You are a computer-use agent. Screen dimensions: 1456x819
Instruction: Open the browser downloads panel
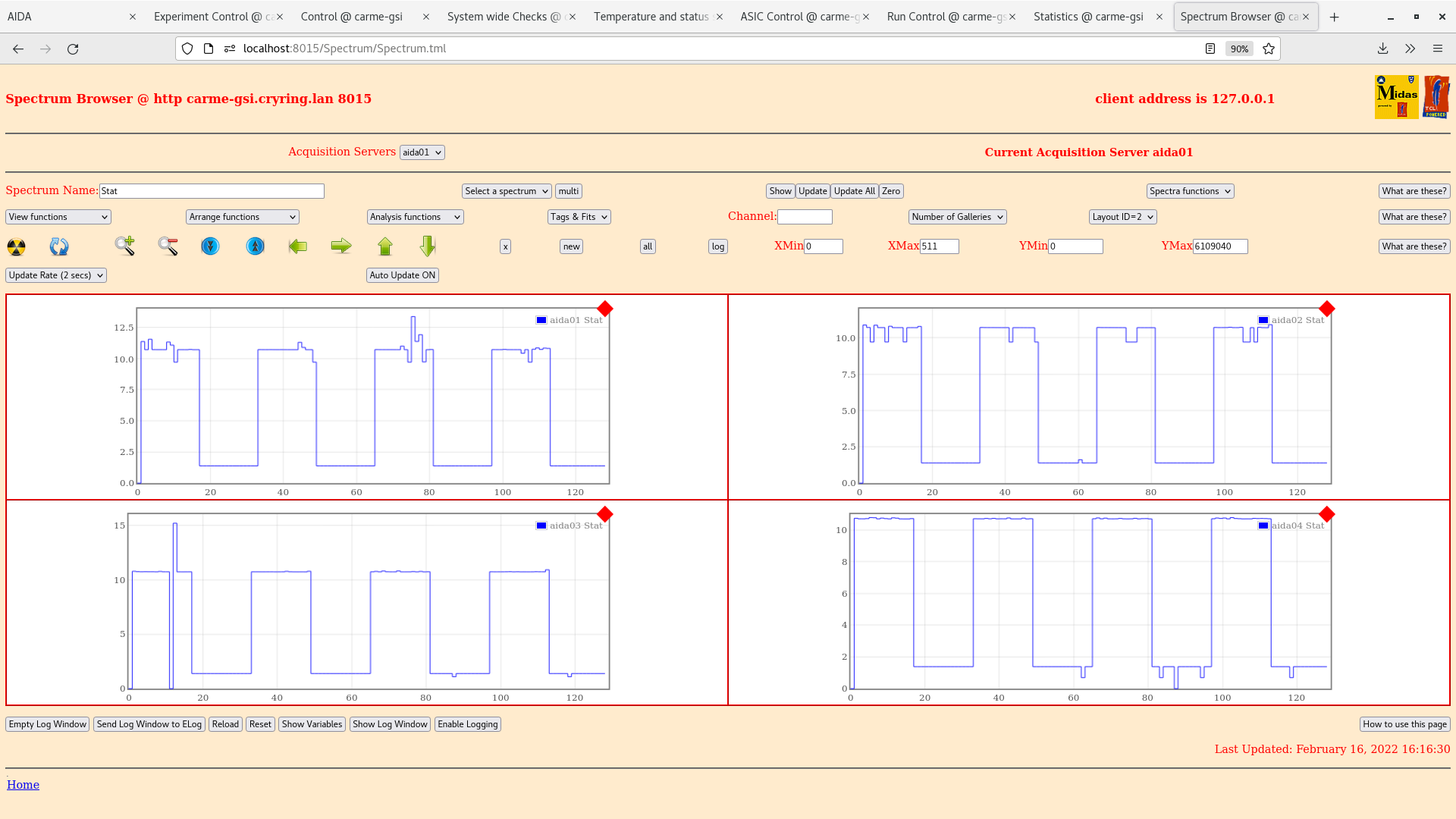1382,49
